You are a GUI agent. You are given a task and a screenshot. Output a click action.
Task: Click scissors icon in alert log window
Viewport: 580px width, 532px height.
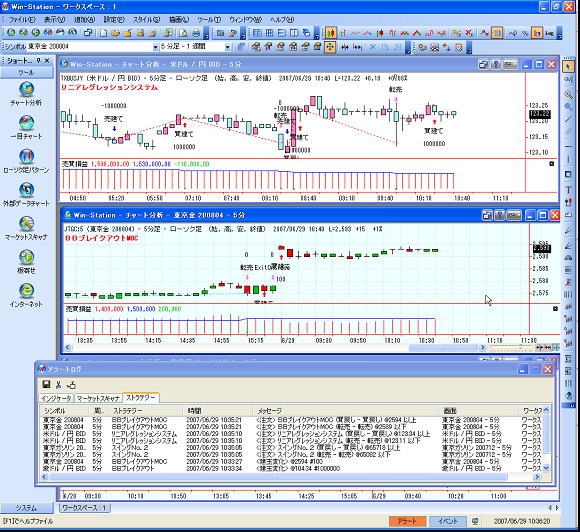tap(58, 384)
